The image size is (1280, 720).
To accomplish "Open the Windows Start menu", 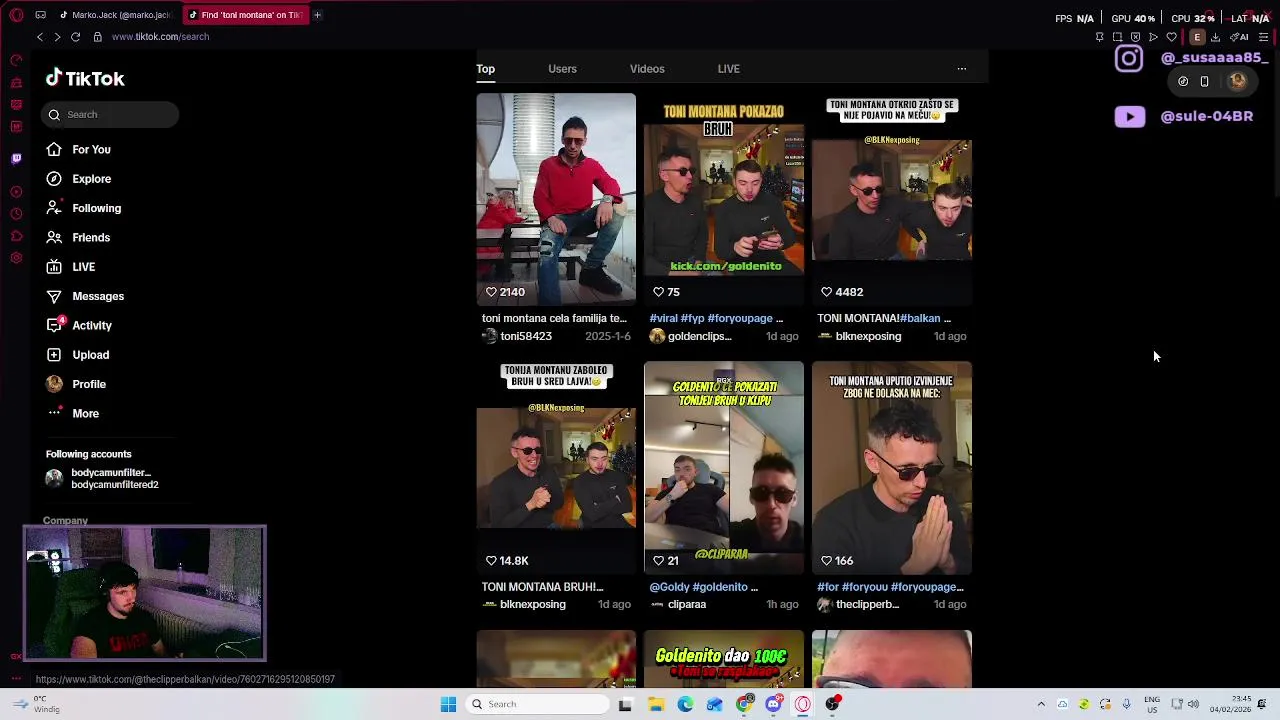I will coord(448,704).
